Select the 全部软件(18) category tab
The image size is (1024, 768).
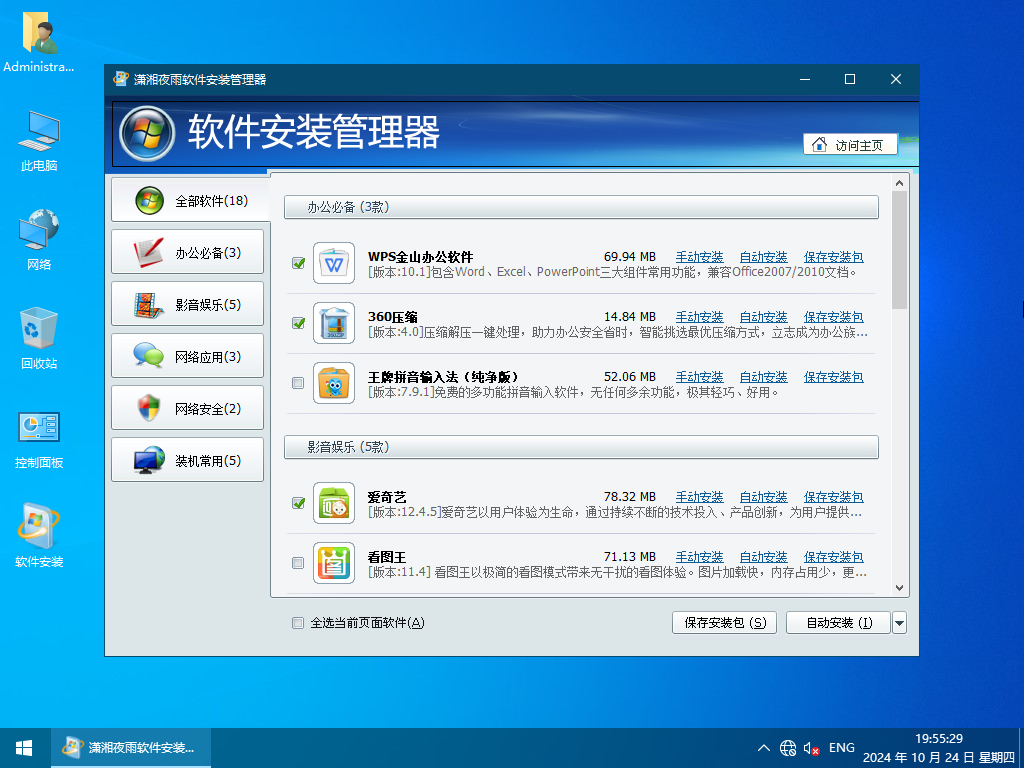pyautogui.click(x=189, y=200)
